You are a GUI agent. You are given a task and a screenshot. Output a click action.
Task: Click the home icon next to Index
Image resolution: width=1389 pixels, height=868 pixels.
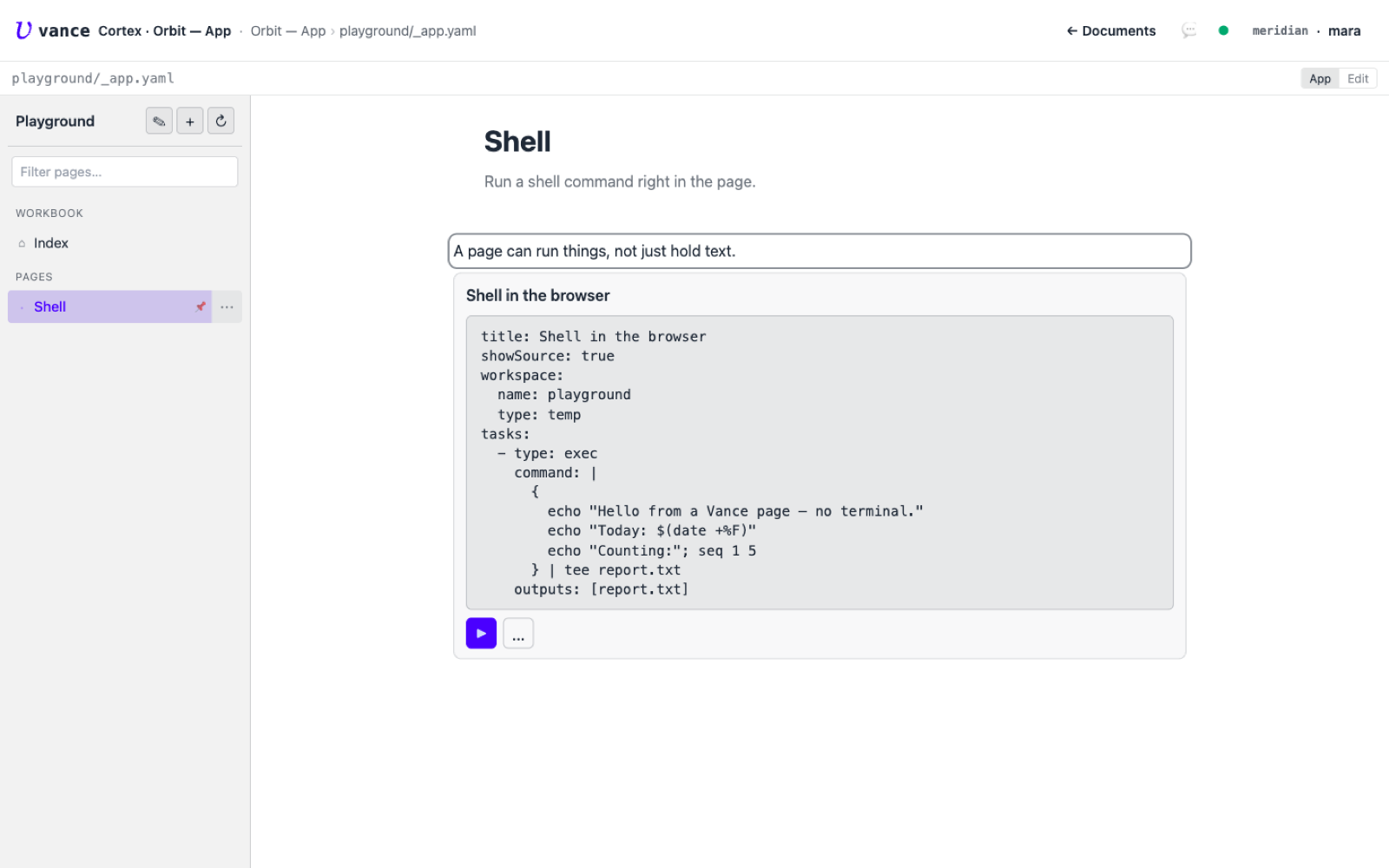pos(22,244)
